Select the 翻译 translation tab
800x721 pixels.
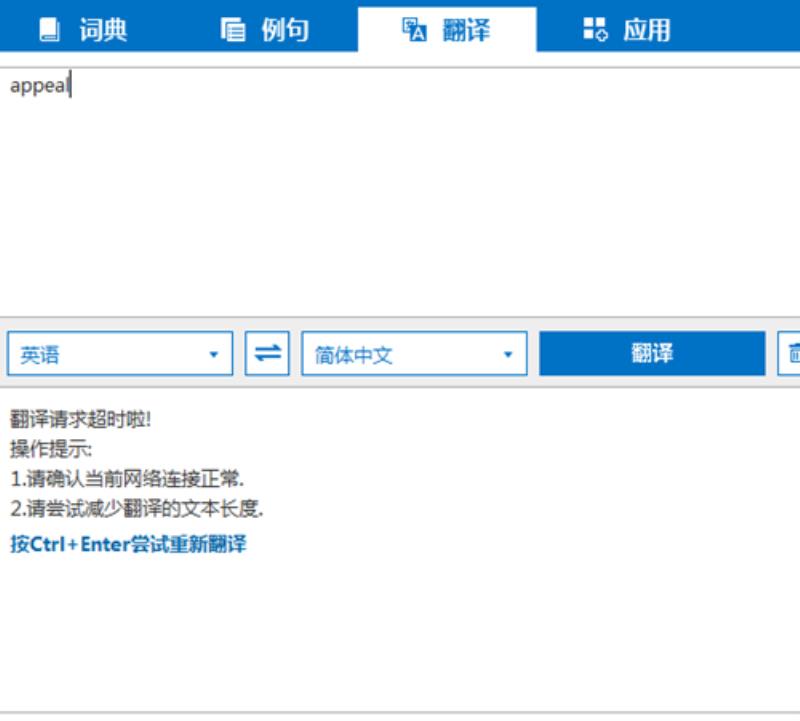coord(447,30)
